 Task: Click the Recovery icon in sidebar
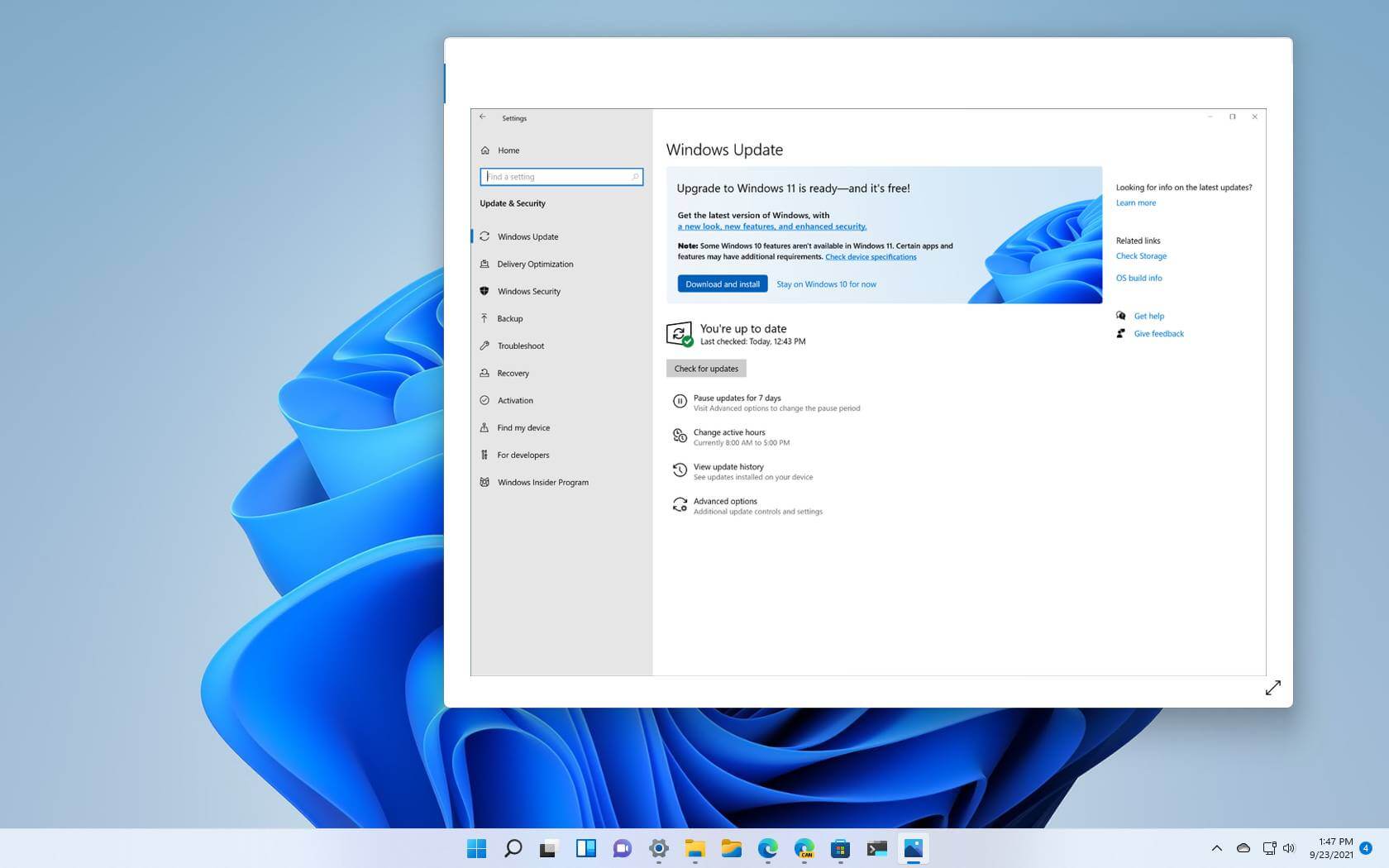click(x=484, y=373)
